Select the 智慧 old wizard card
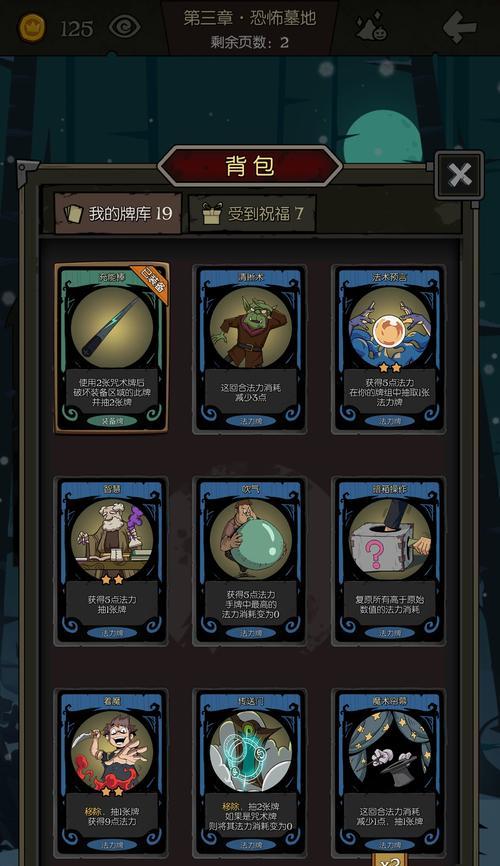The width and height of the screenshot is (500, 866). [112, 561]
